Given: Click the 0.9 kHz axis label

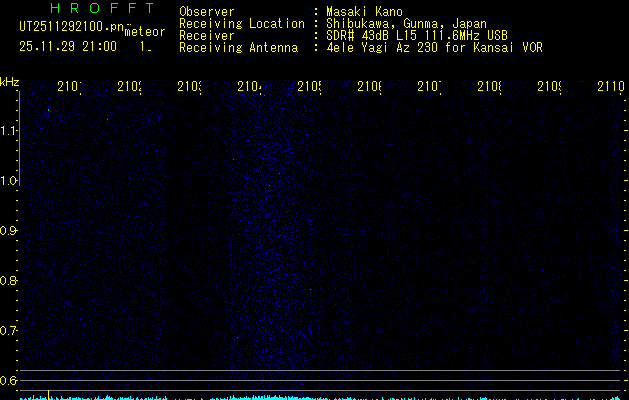Looking at the screenshot, I should coord(9,230).
